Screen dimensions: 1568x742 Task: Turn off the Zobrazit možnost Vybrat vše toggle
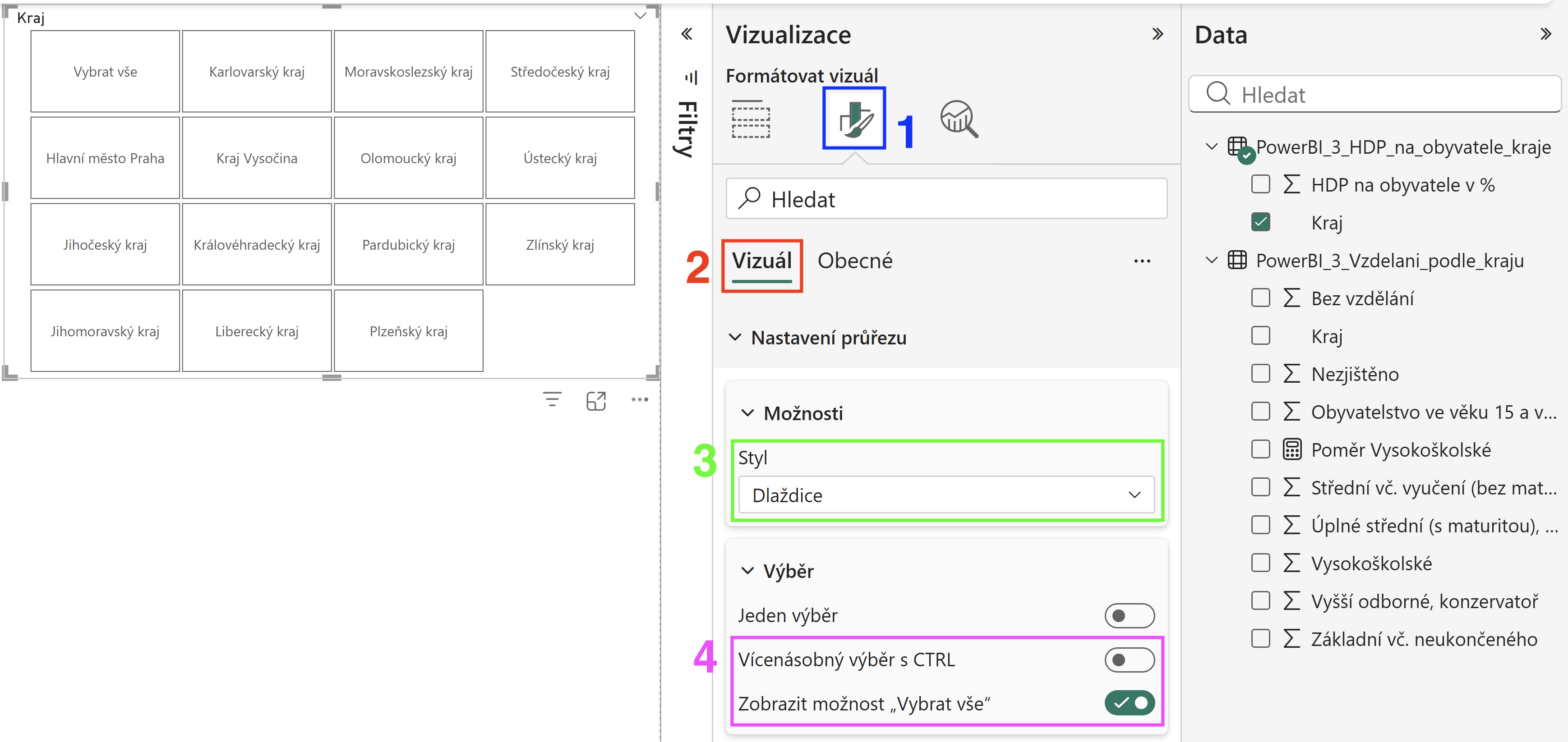[1129, 704]
